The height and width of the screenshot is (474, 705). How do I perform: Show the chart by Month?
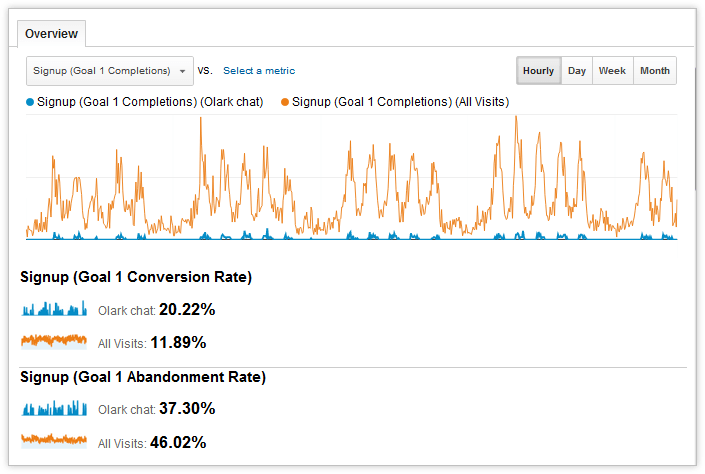pos(655,71)
